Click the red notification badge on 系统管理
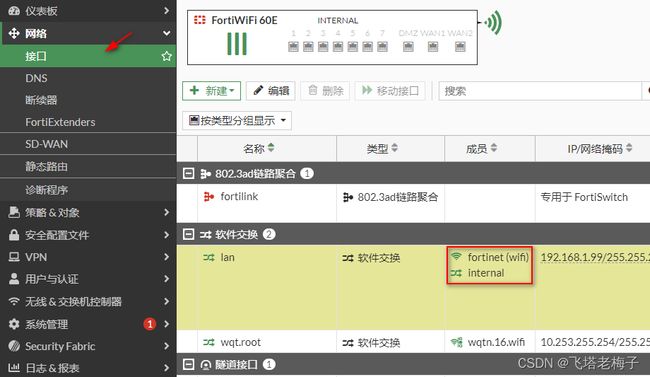Screen dimensions: 650x377 tap(150, 324)
